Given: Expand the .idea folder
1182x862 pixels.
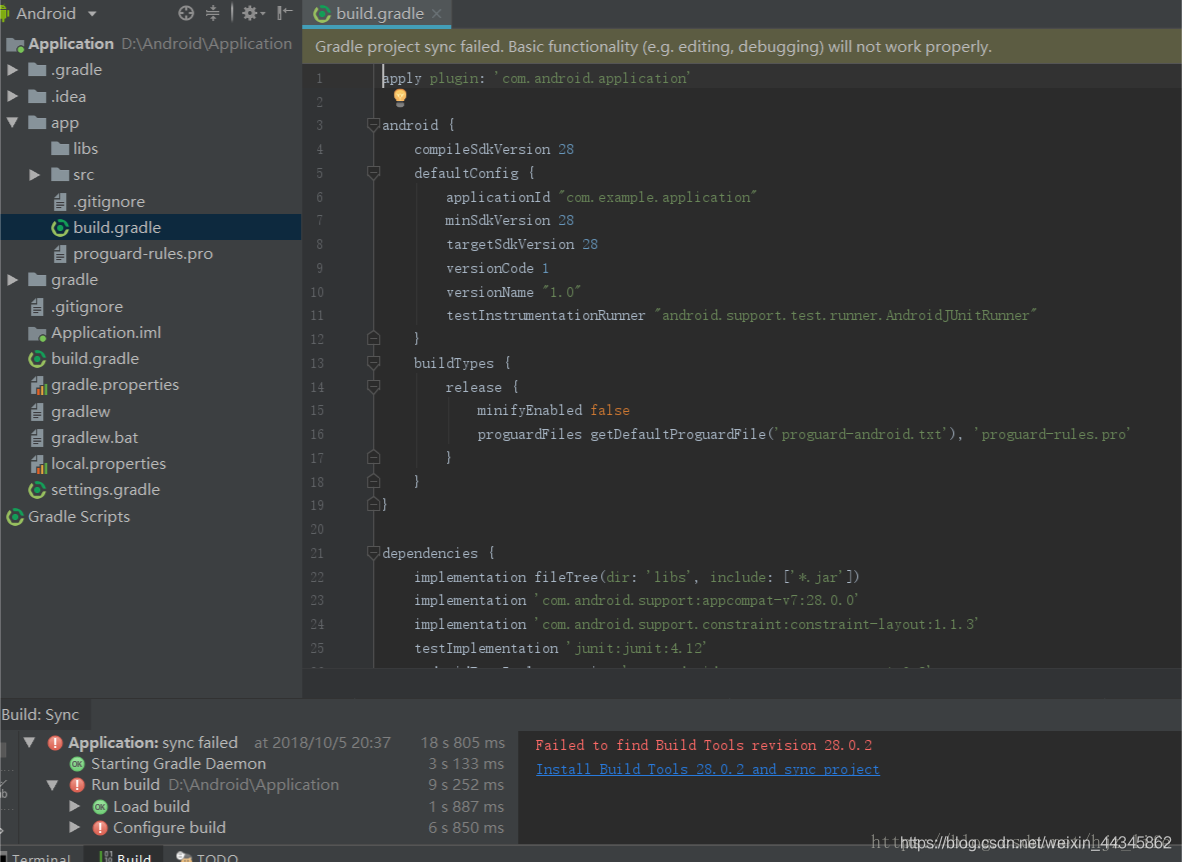Looking at the screenshot, I should click(12, 96).
